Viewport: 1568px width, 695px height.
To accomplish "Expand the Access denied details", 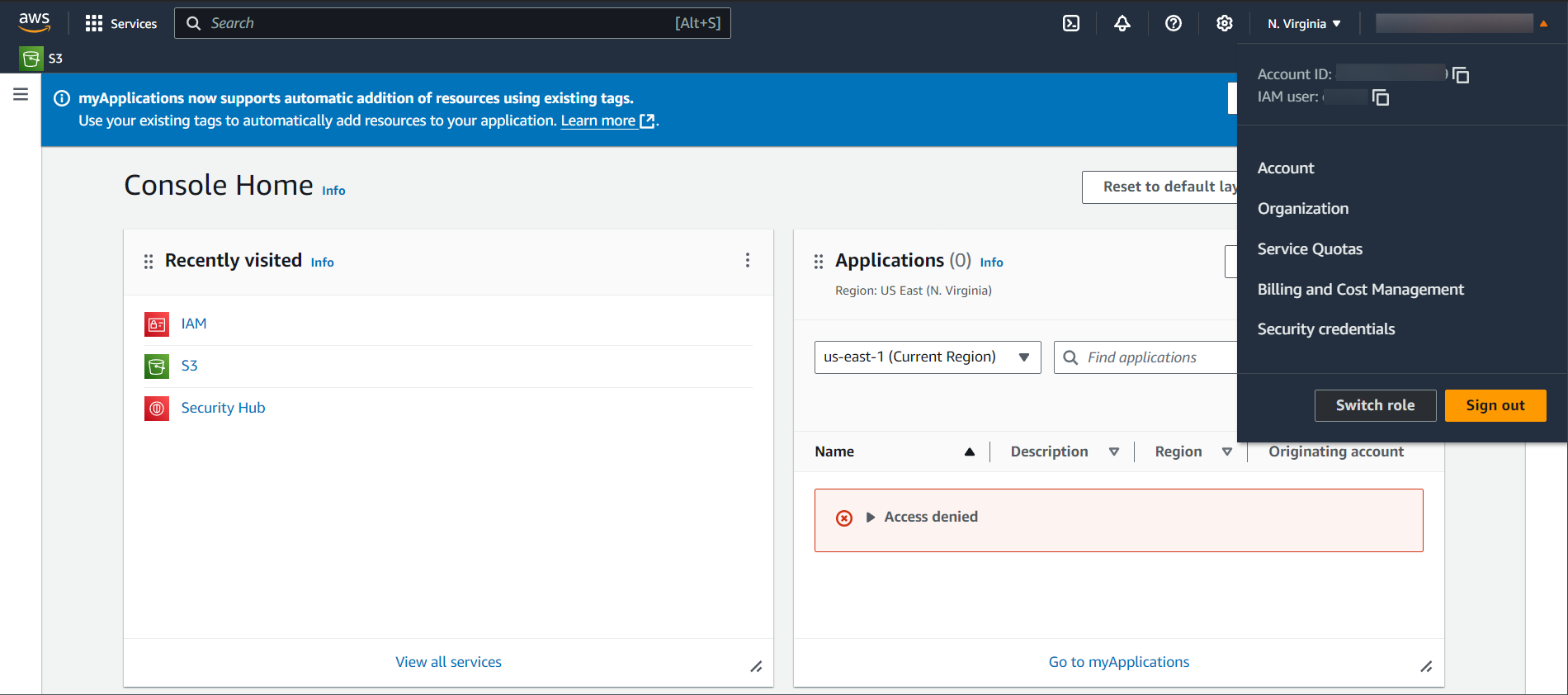I will click(871, 518).
